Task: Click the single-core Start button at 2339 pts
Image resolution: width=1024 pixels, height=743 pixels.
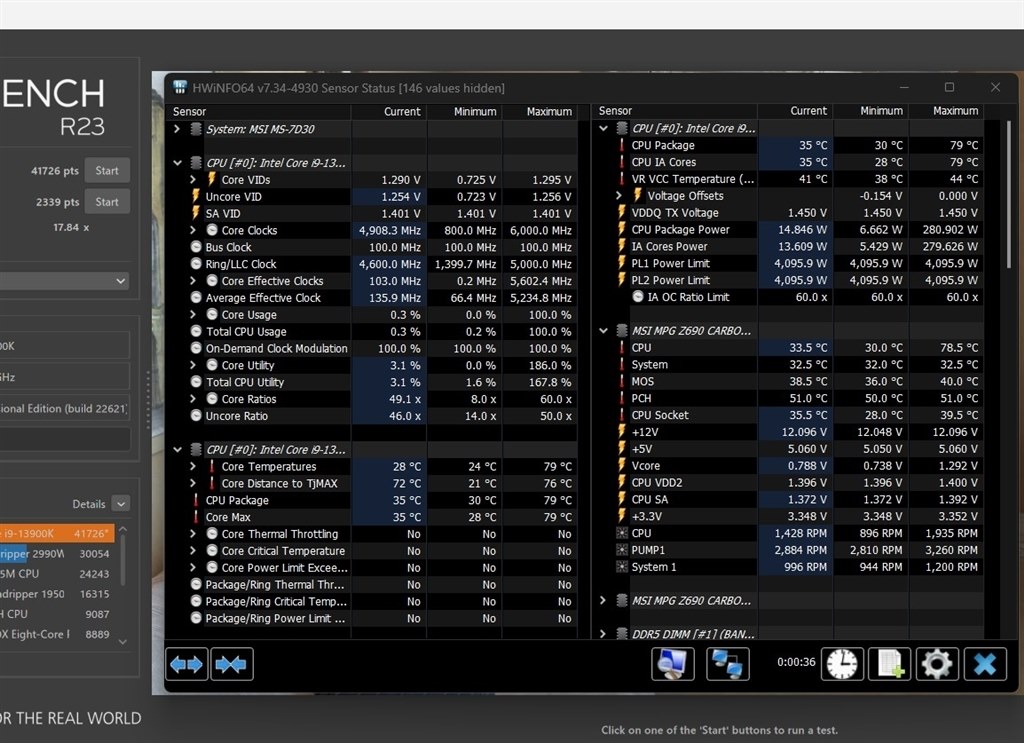Action: (x=107, y=202)
